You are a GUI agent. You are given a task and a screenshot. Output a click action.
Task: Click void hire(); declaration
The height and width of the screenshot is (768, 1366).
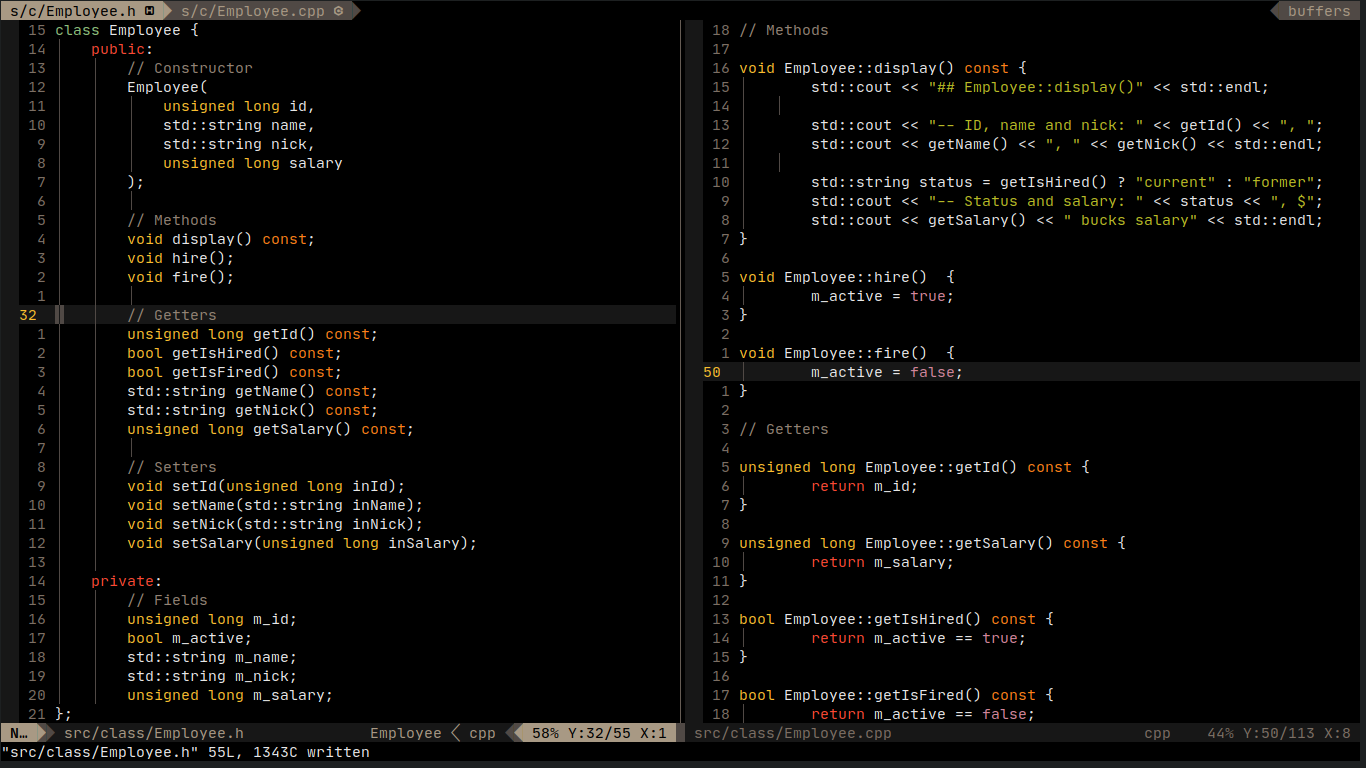click(181, 258)
